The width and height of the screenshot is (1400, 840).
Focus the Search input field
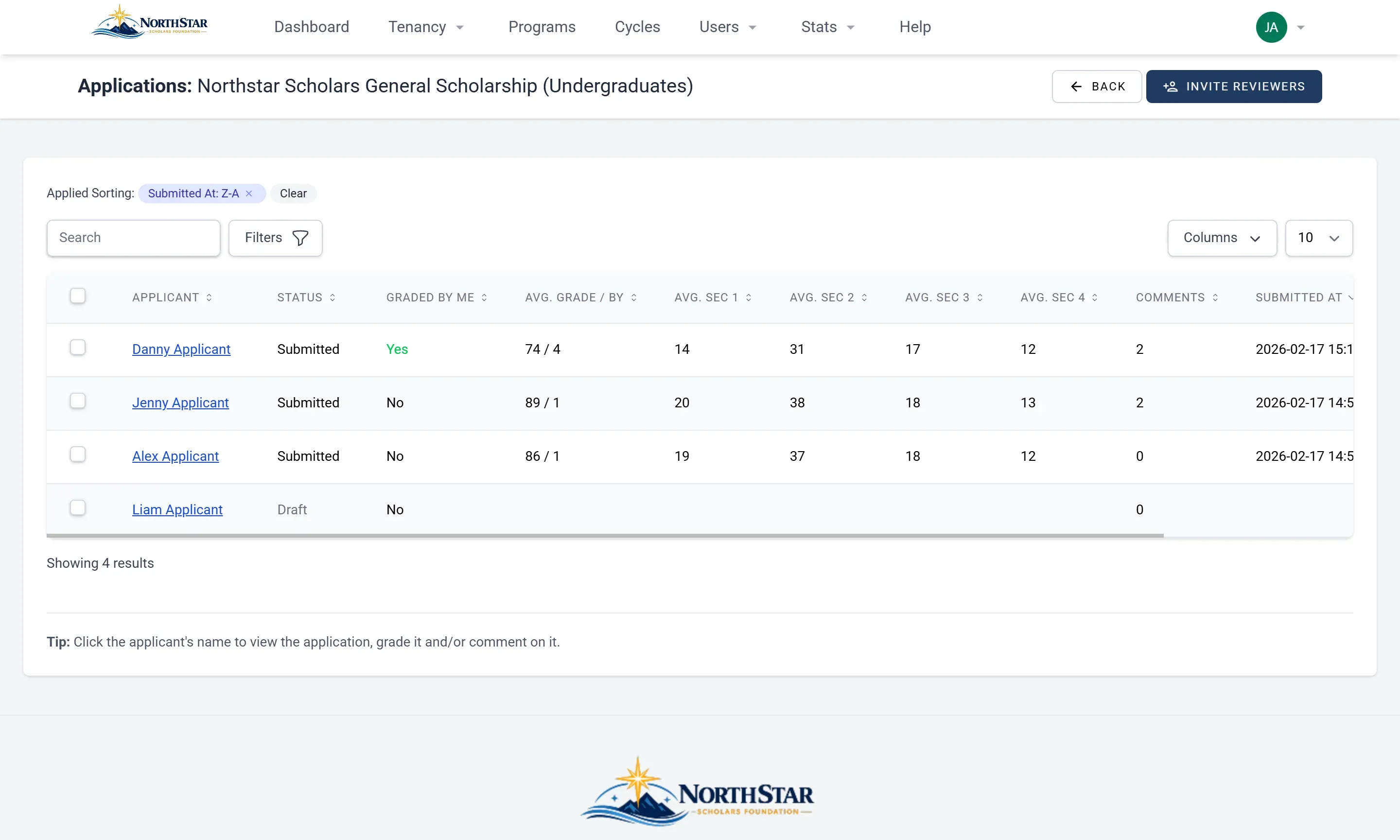[134, 238]
